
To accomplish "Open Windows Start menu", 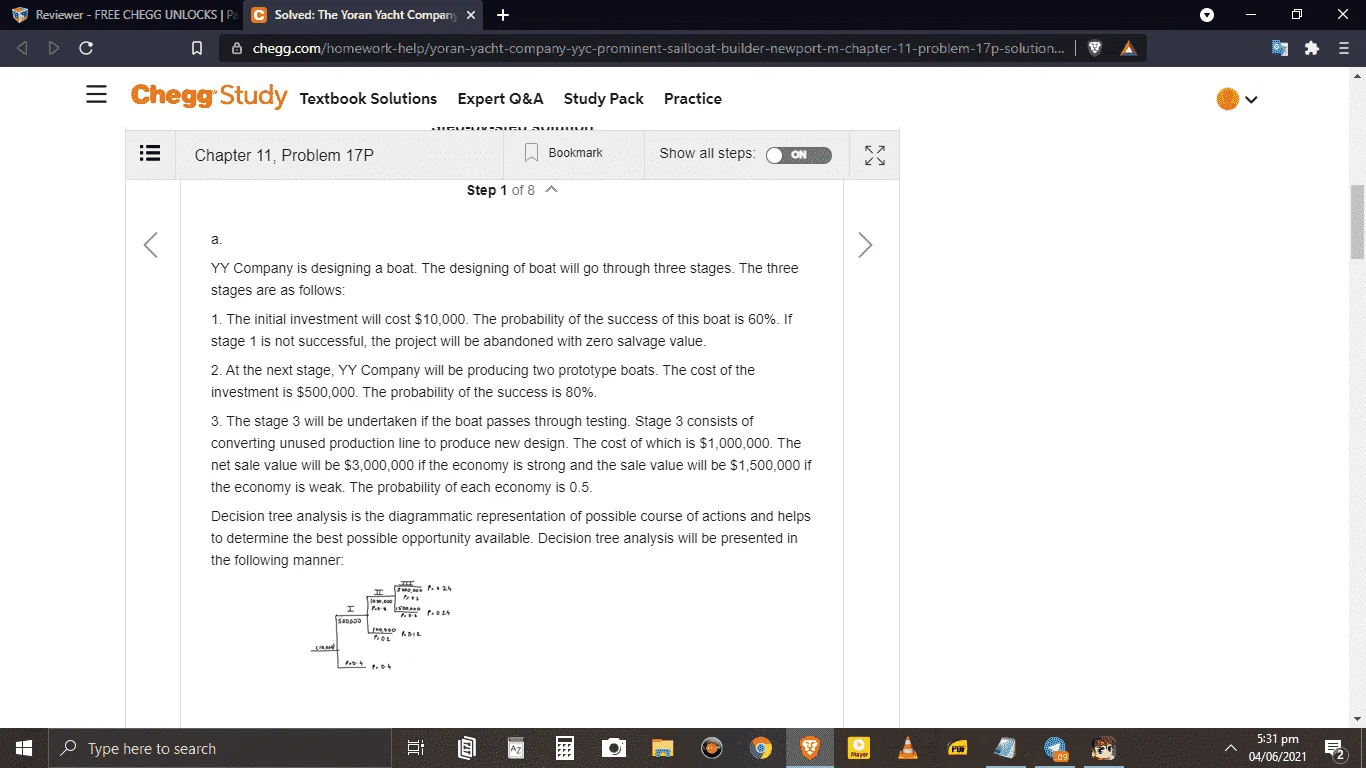I will click(24, 748).
